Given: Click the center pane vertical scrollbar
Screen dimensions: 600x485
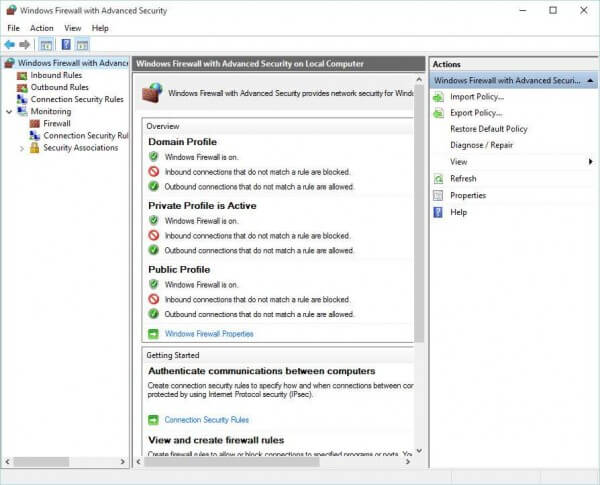Looking at the screenshot, I should [419, 212].
